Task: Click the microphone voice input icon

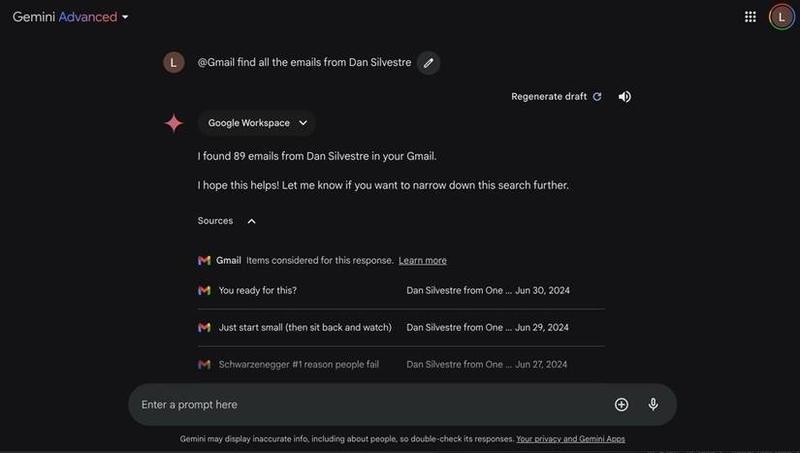Action: tap(653, 405)
